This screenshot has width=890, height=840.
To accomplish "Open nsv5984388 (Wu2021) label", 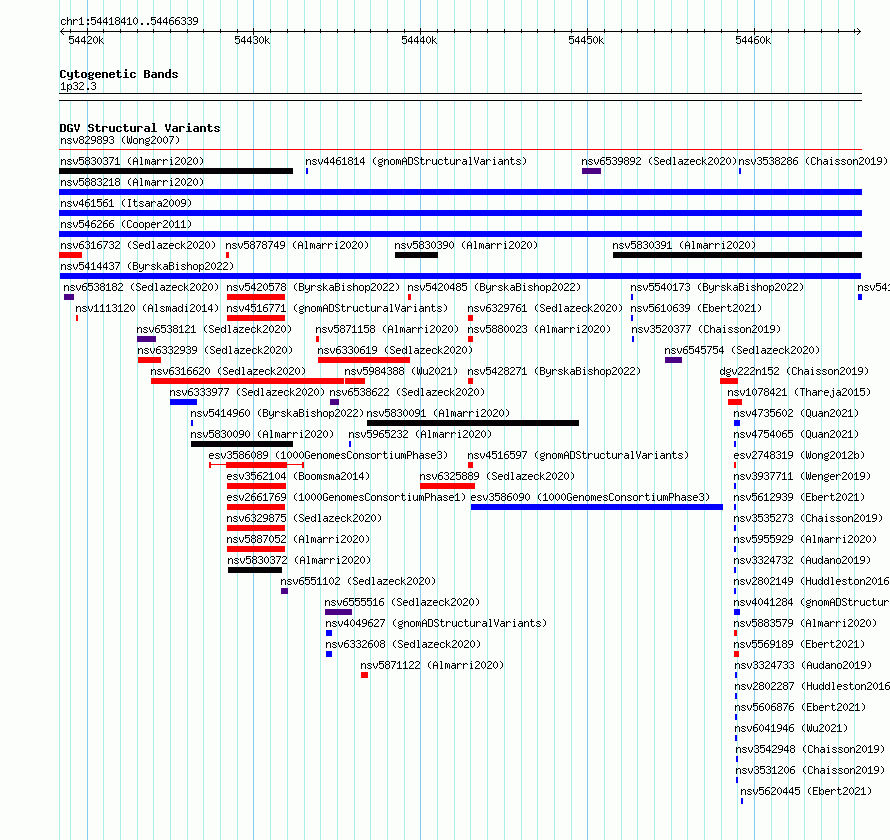I will (x=401, y=371).
